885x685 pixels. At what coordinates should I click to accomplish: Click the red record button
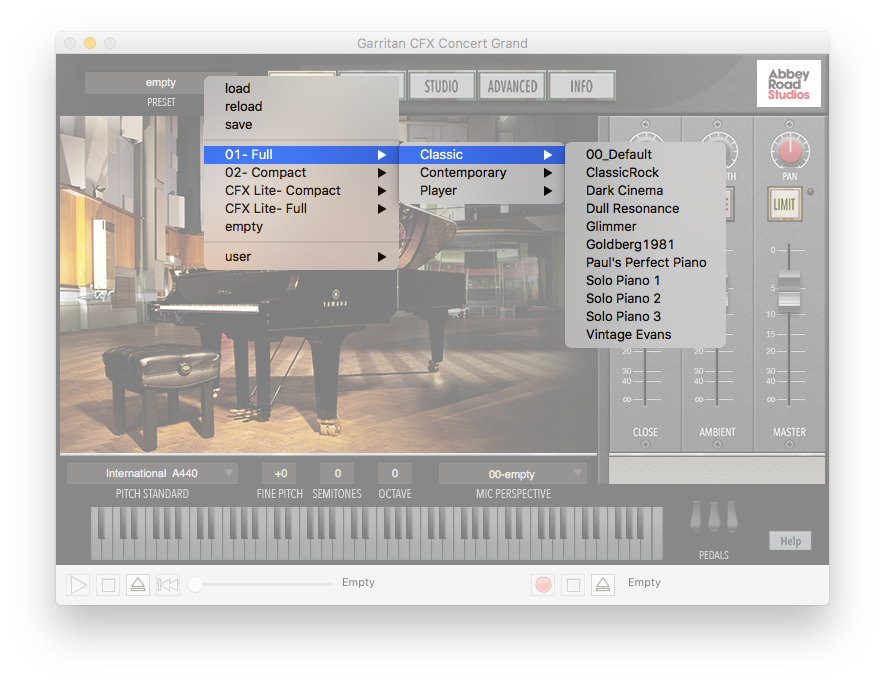[x=543, y=585]
